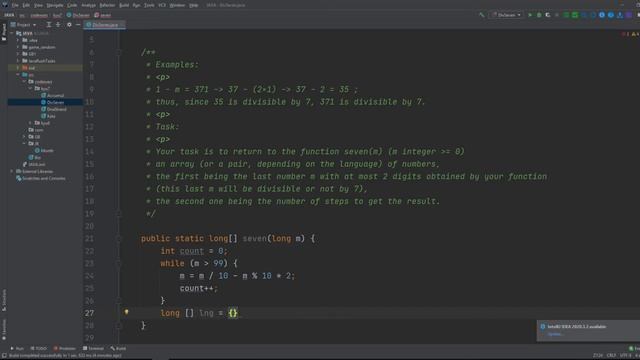Run with coverage icon in toolbar
Viewport: 640px width, 360px height.
[x=548, y=15]
